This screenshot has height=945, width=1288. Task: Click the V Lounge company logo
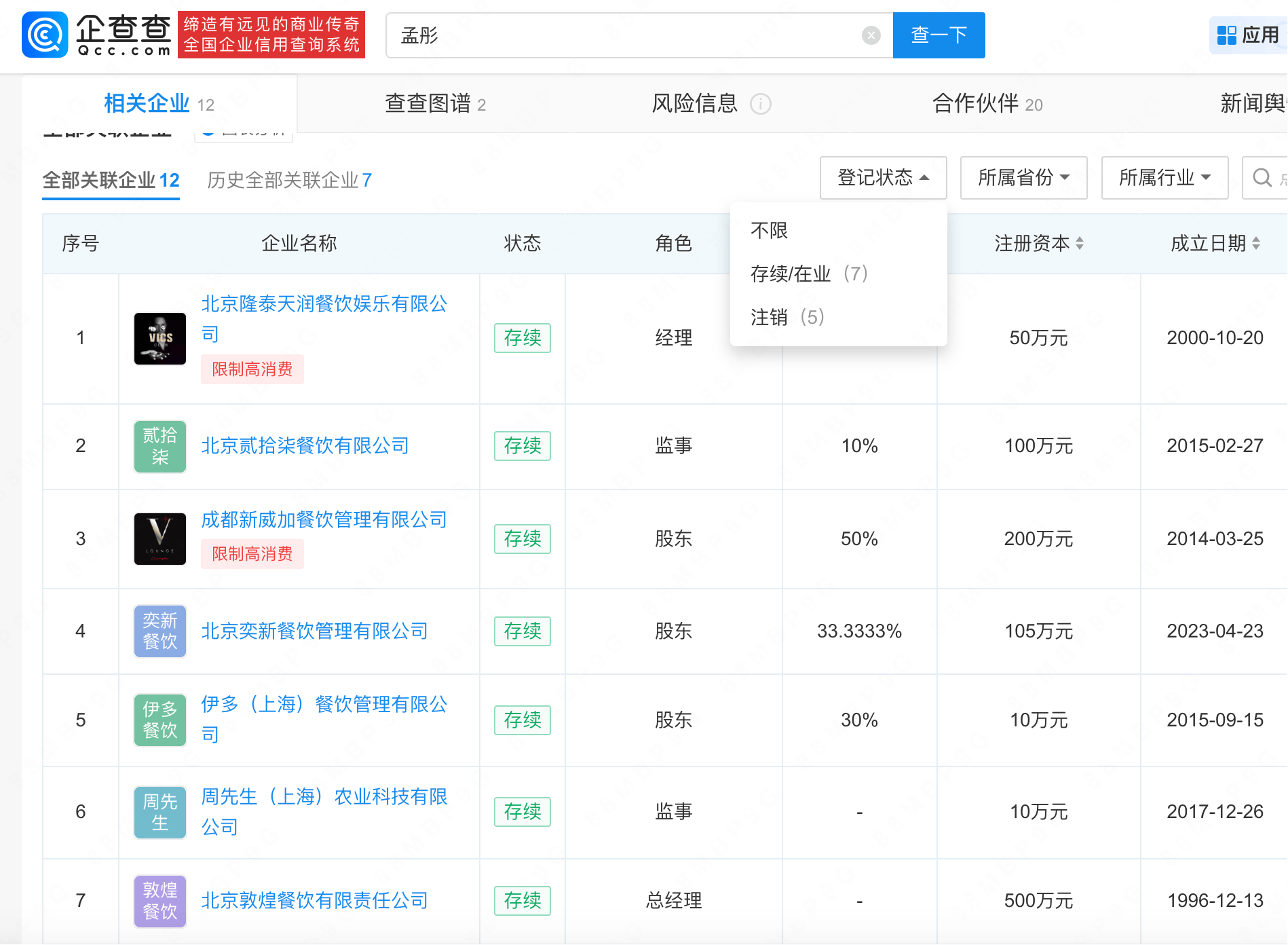(159, 539)
